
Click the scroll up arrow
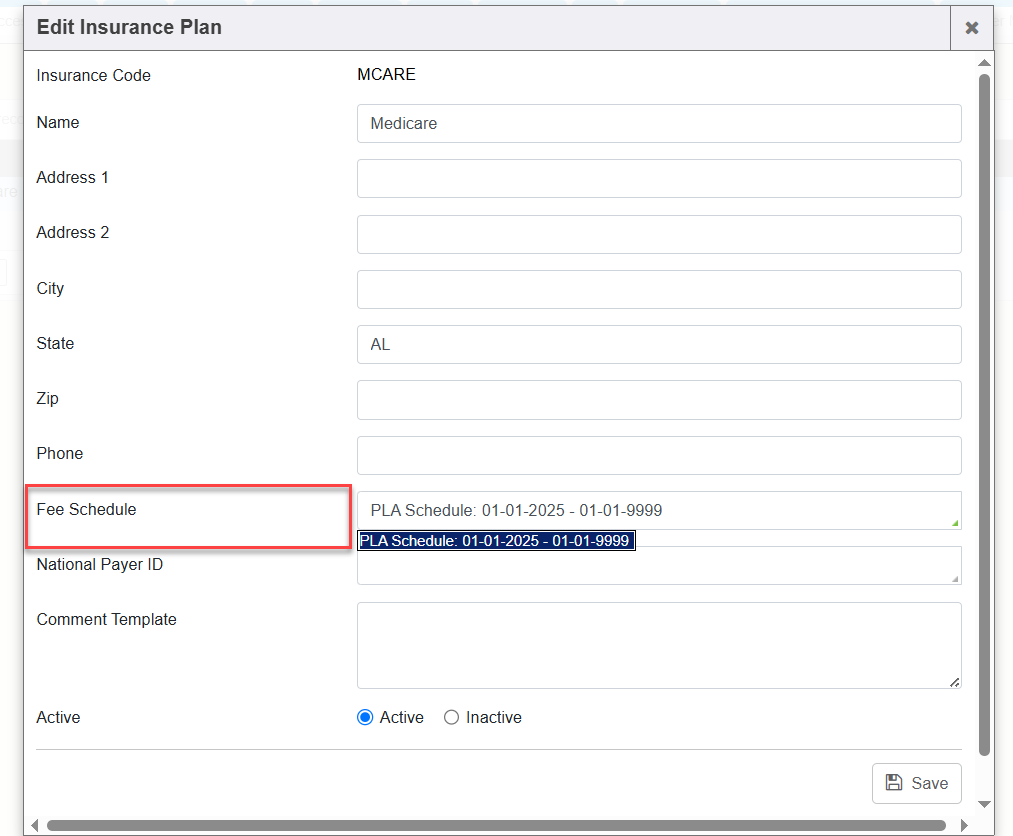point(984,63)
